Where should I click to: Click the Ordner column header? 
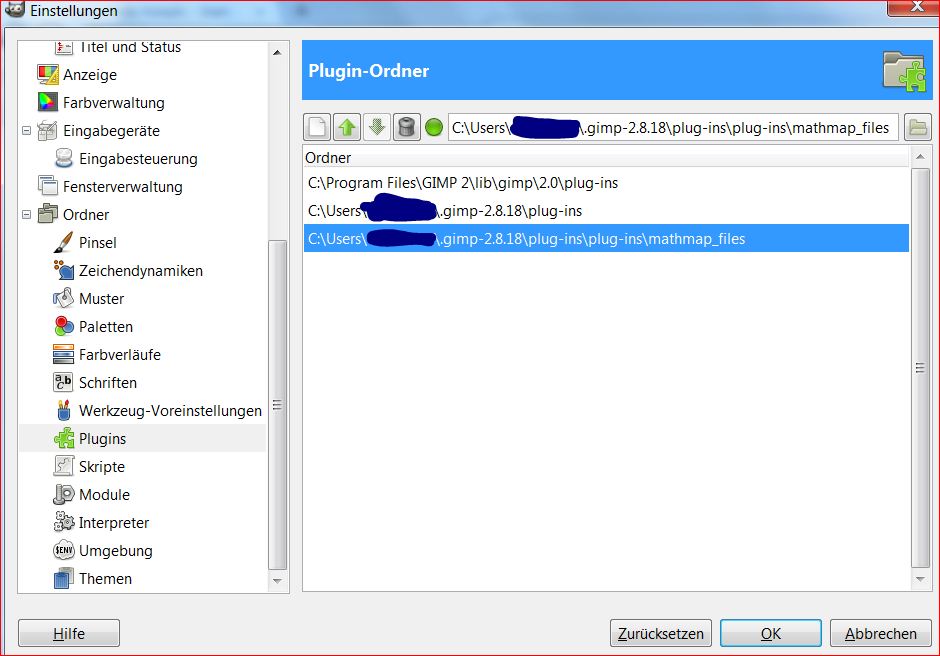click(x=606, y=158)
